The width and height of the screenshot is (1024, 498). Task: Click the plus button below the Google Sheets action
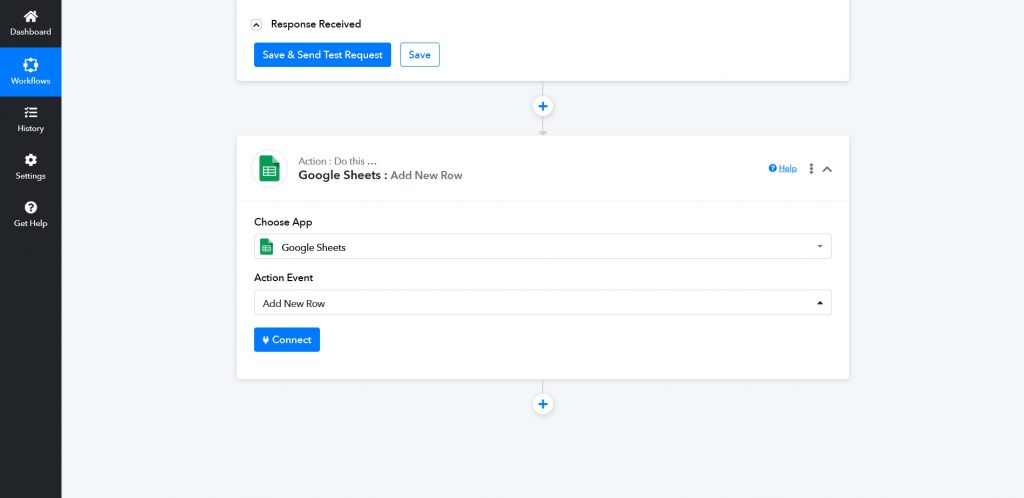(x=543, y=404)
